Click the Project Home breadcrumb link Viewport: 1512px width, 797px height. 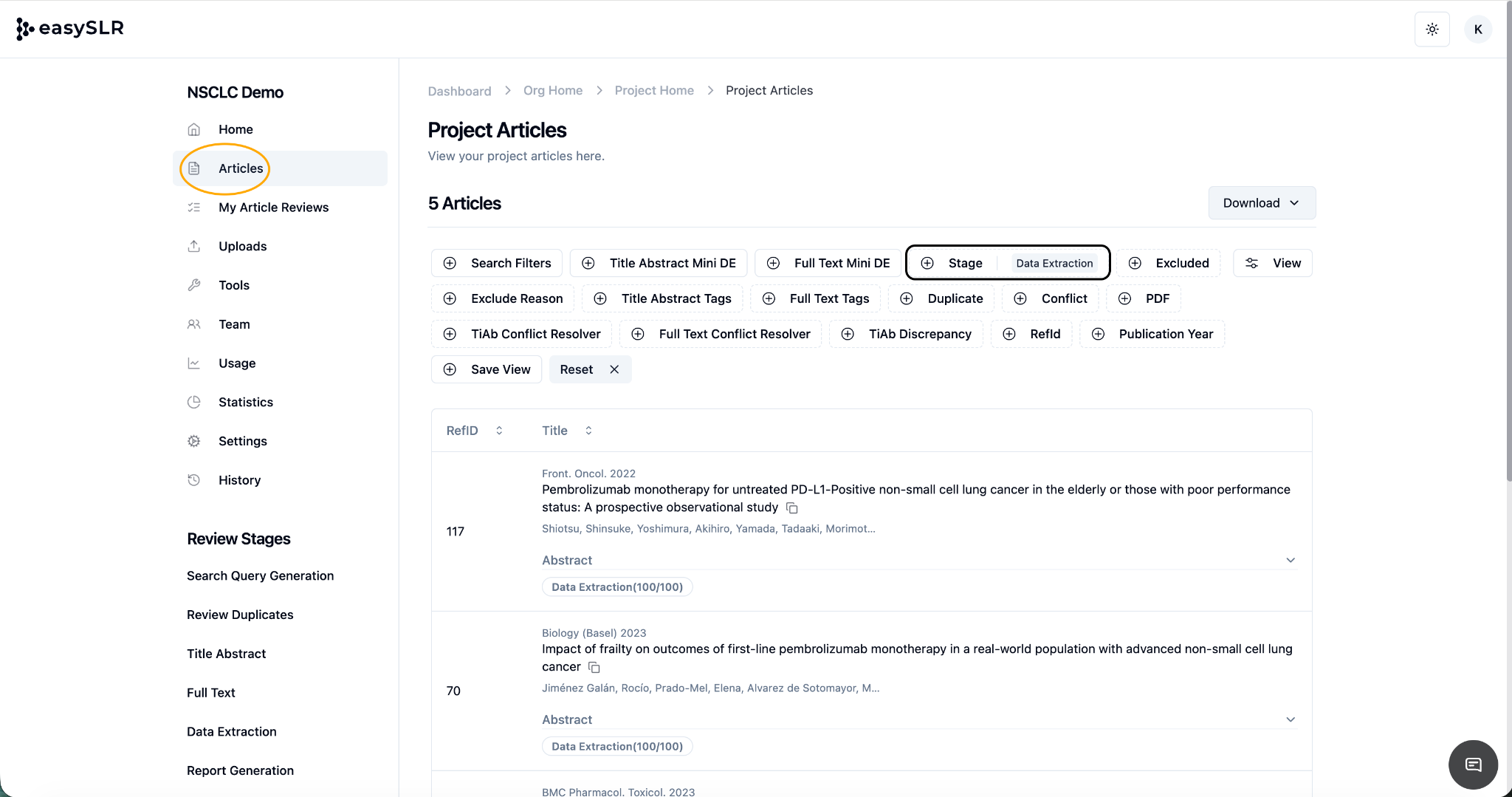[653, 90]
